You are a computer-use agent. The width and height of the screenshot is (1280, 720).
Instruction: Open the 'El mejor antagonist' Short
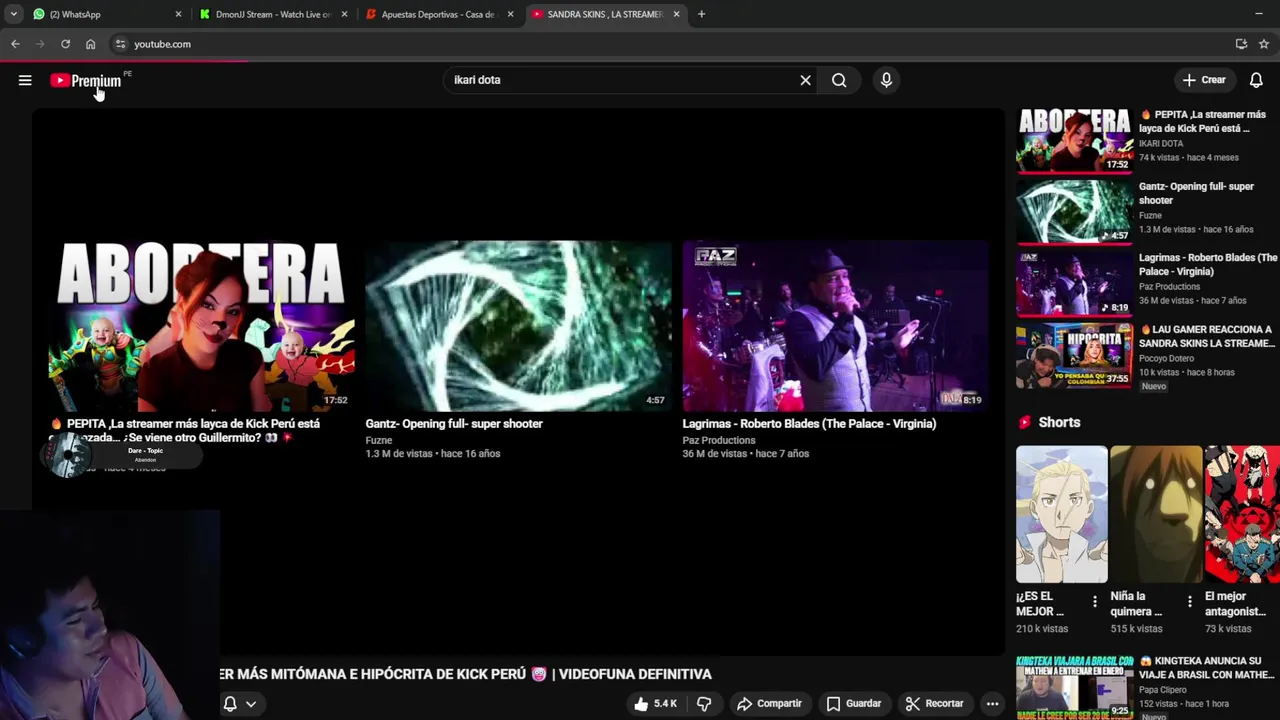pyautogui.click(x=1242, y=514)
